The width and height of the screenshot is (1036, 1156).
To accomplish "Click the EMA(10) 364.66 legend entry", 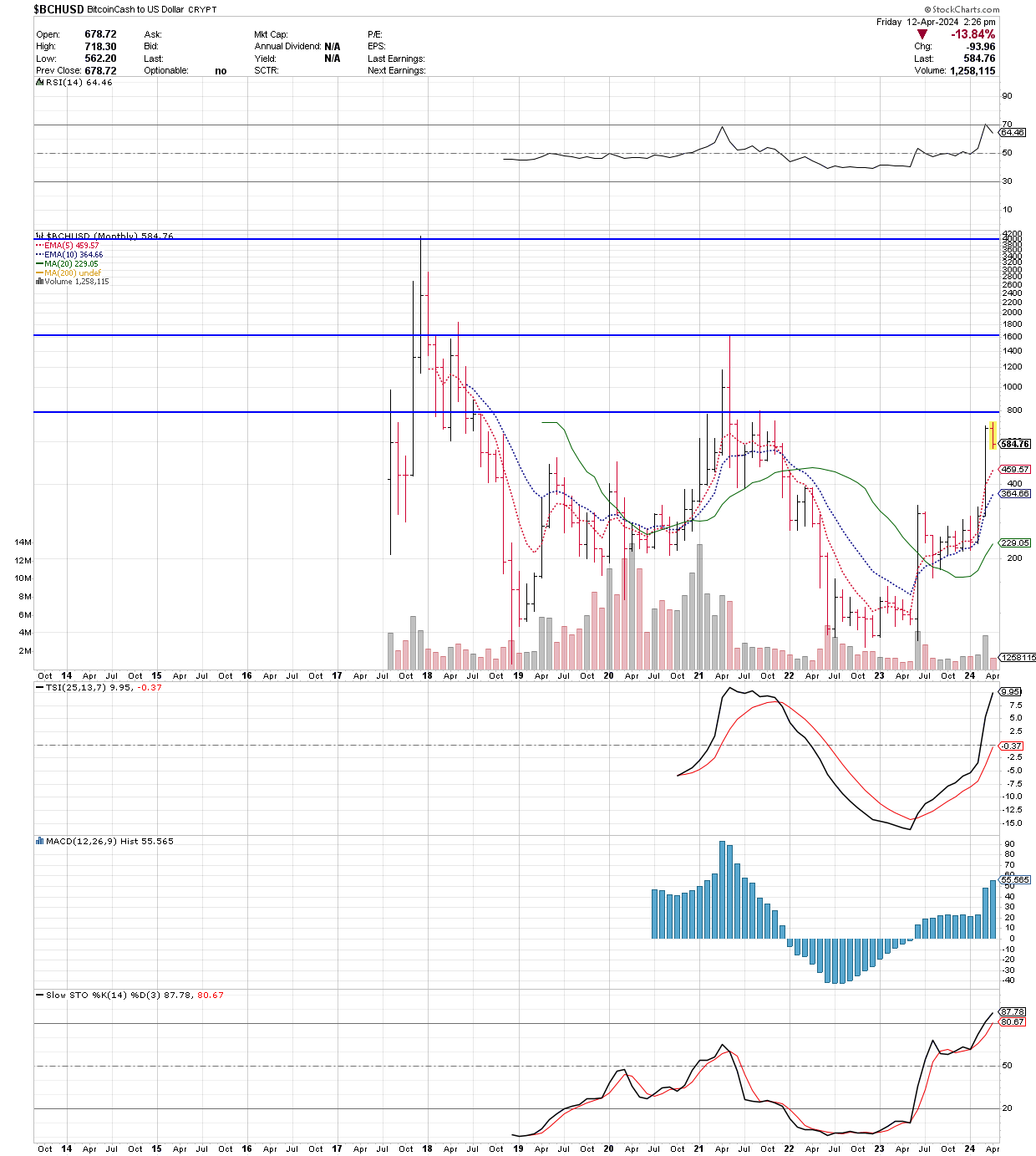I will [x=69, y=255].
